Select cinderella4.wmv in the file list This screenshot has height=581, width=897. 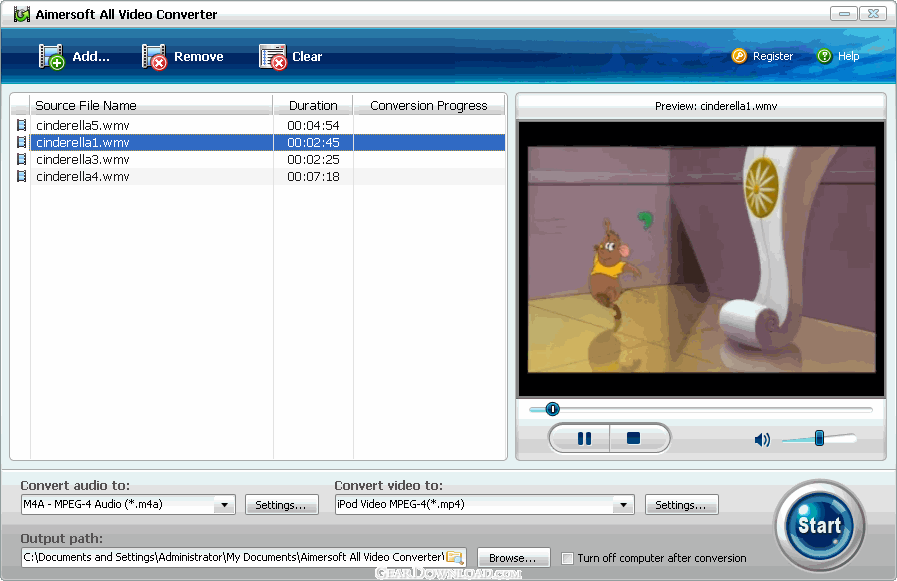83,177
